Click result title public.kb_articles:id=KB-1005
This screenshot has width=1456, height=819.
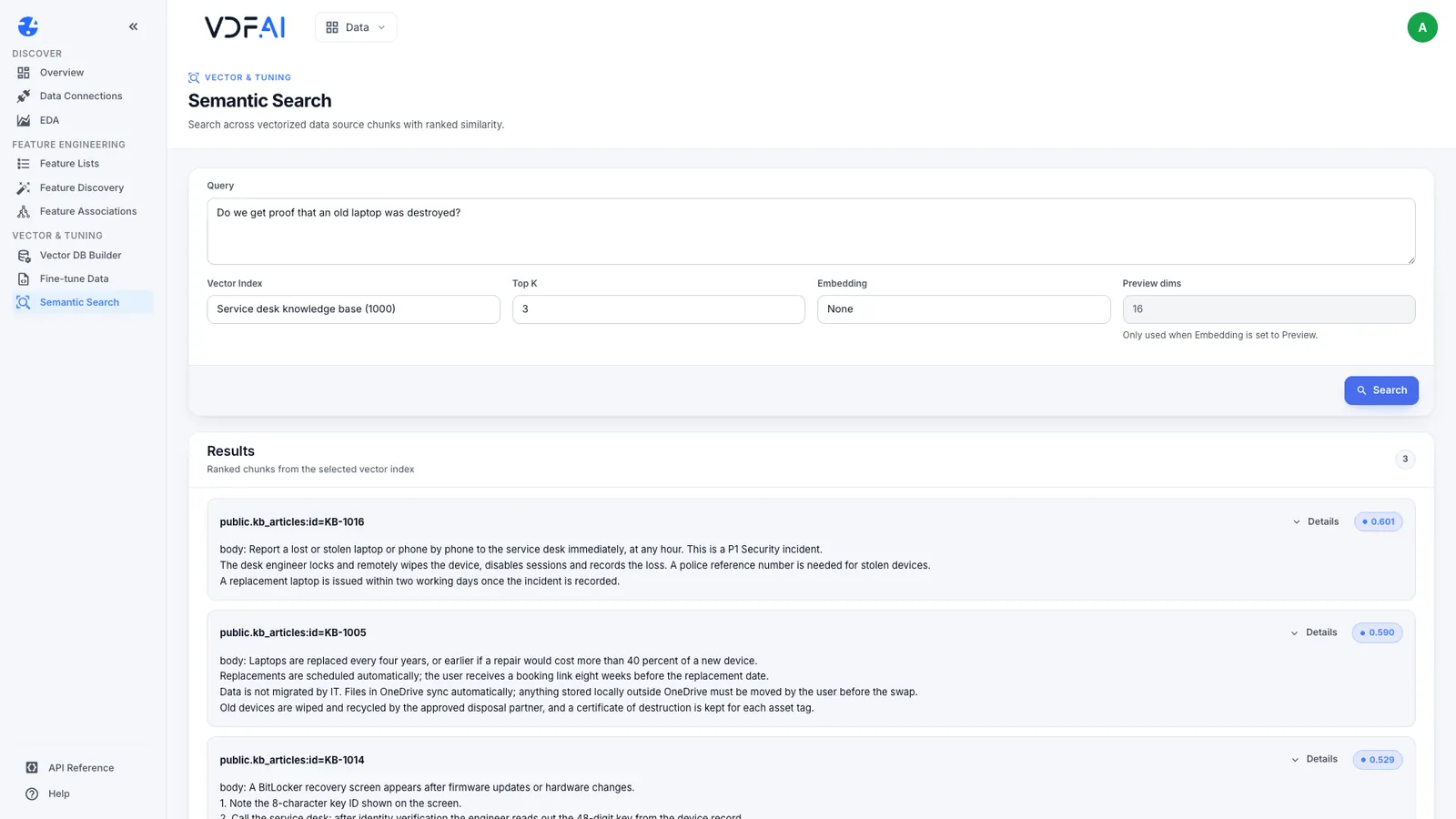click(293, 632)
